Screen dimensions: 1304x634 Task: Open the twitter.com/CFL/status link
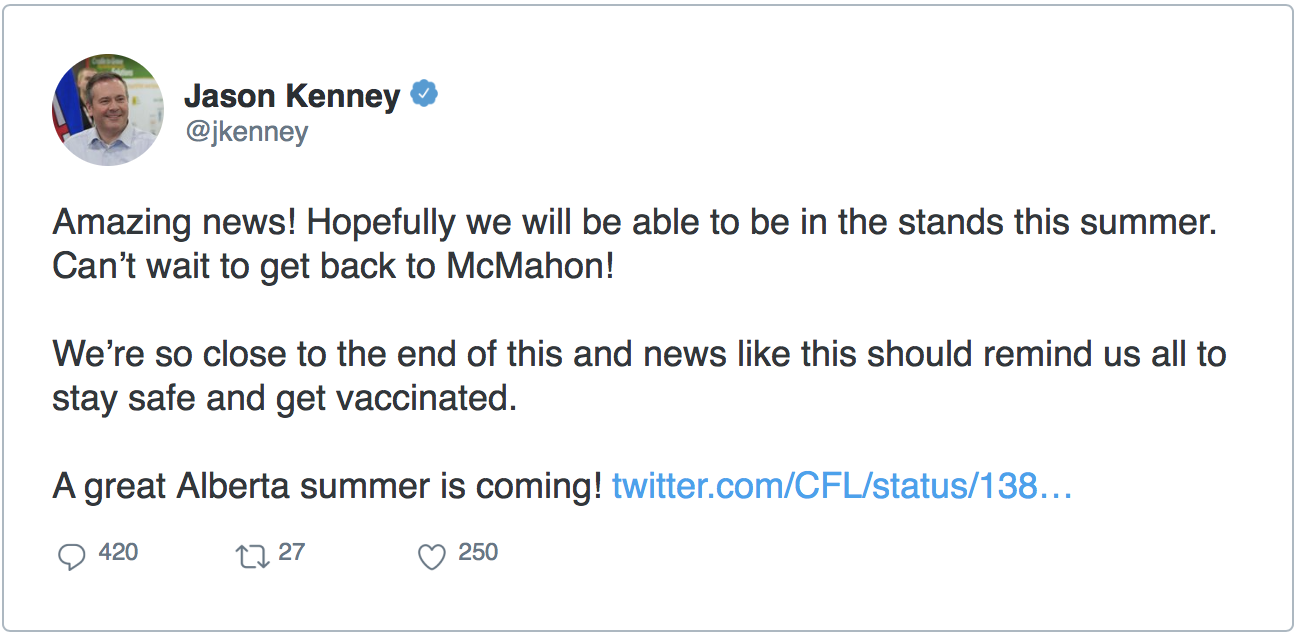(842, 487)
